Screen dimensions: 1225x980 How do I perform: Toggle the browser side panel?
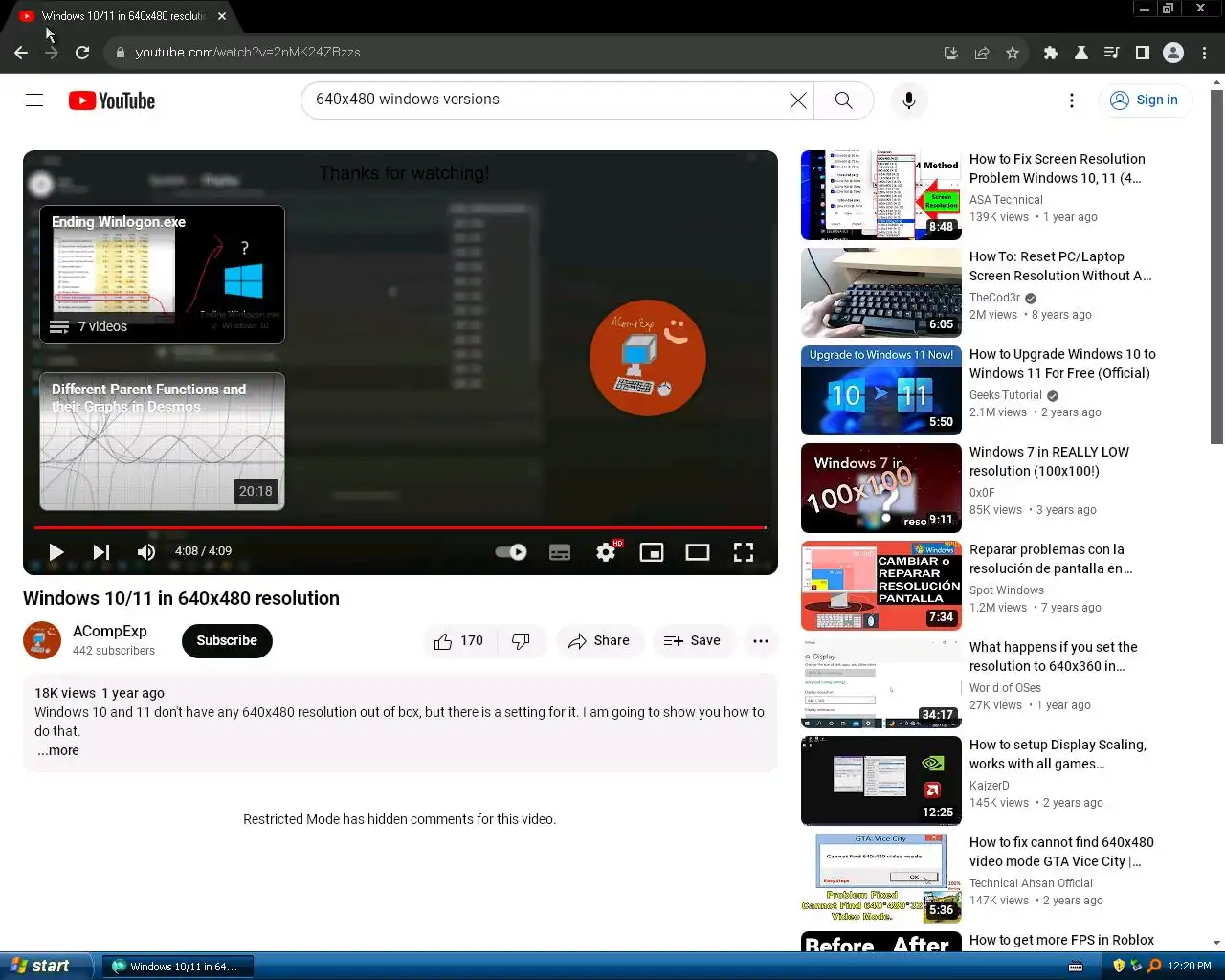[1143, 53]
